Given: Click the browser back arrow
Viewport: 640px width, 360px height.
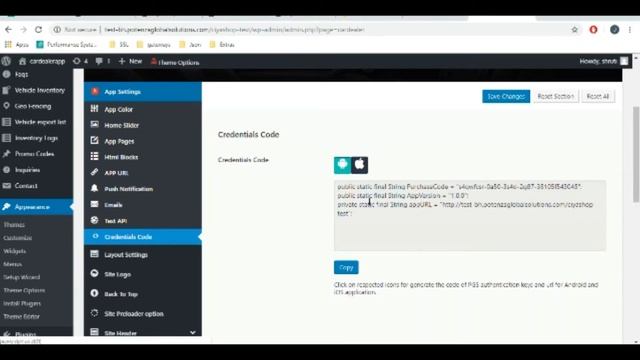Looking at the screenshot, I should [x=9, y=29].
